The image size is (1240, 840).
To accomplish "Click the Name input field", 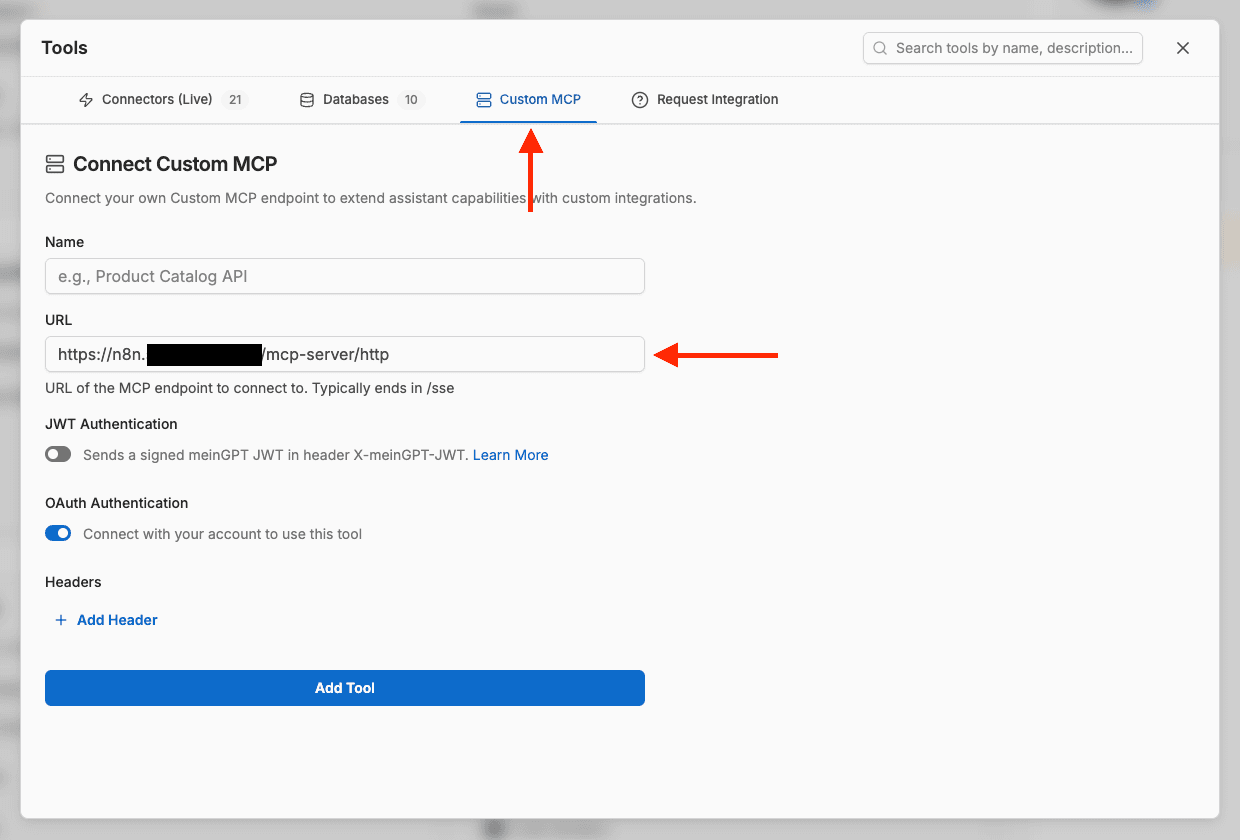I will tap(344, 276).
